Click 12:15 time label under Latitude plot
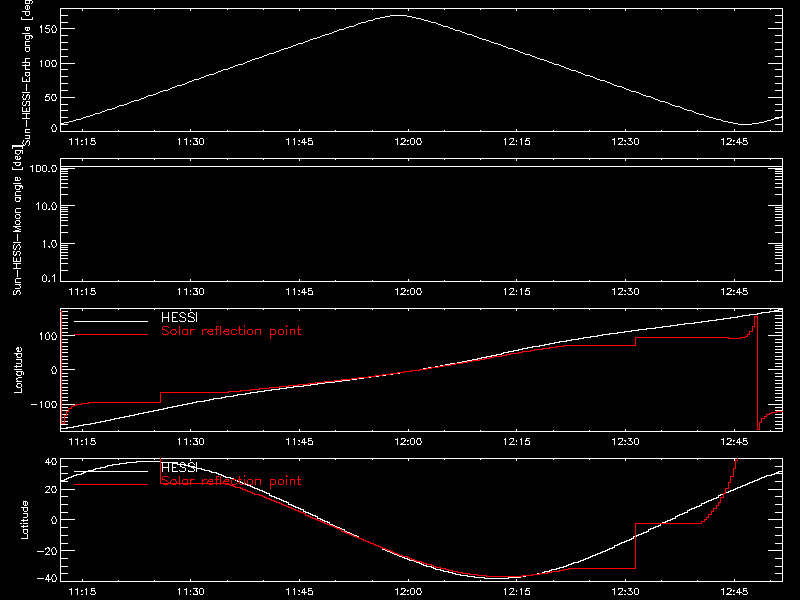The height and width of the screenshot is (600, 800). (x=517, y=591)
